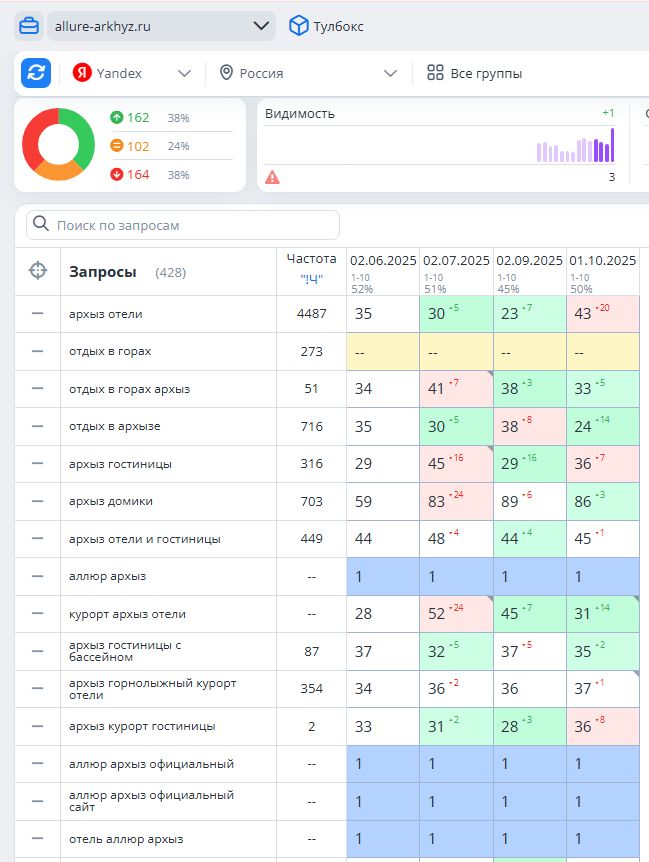
Task: Click the blue refresh data button
Action: coord(37,73)
